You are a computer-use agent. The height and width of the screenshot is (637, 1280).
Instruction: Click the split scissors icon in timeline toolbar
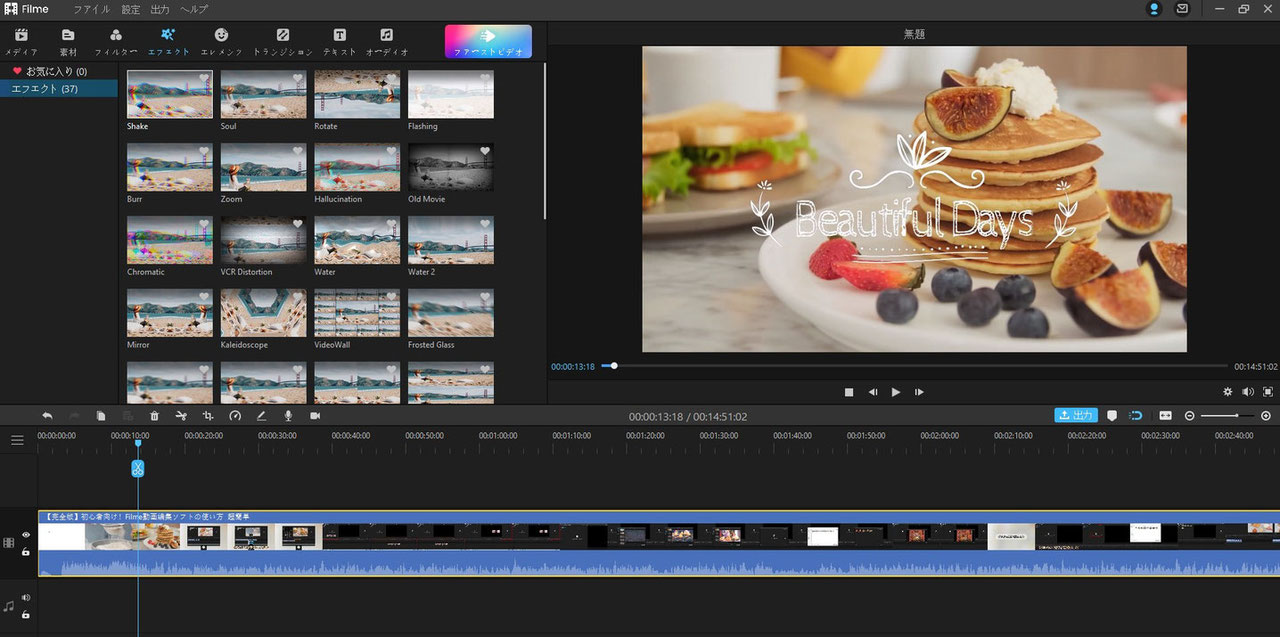[181, 416]
